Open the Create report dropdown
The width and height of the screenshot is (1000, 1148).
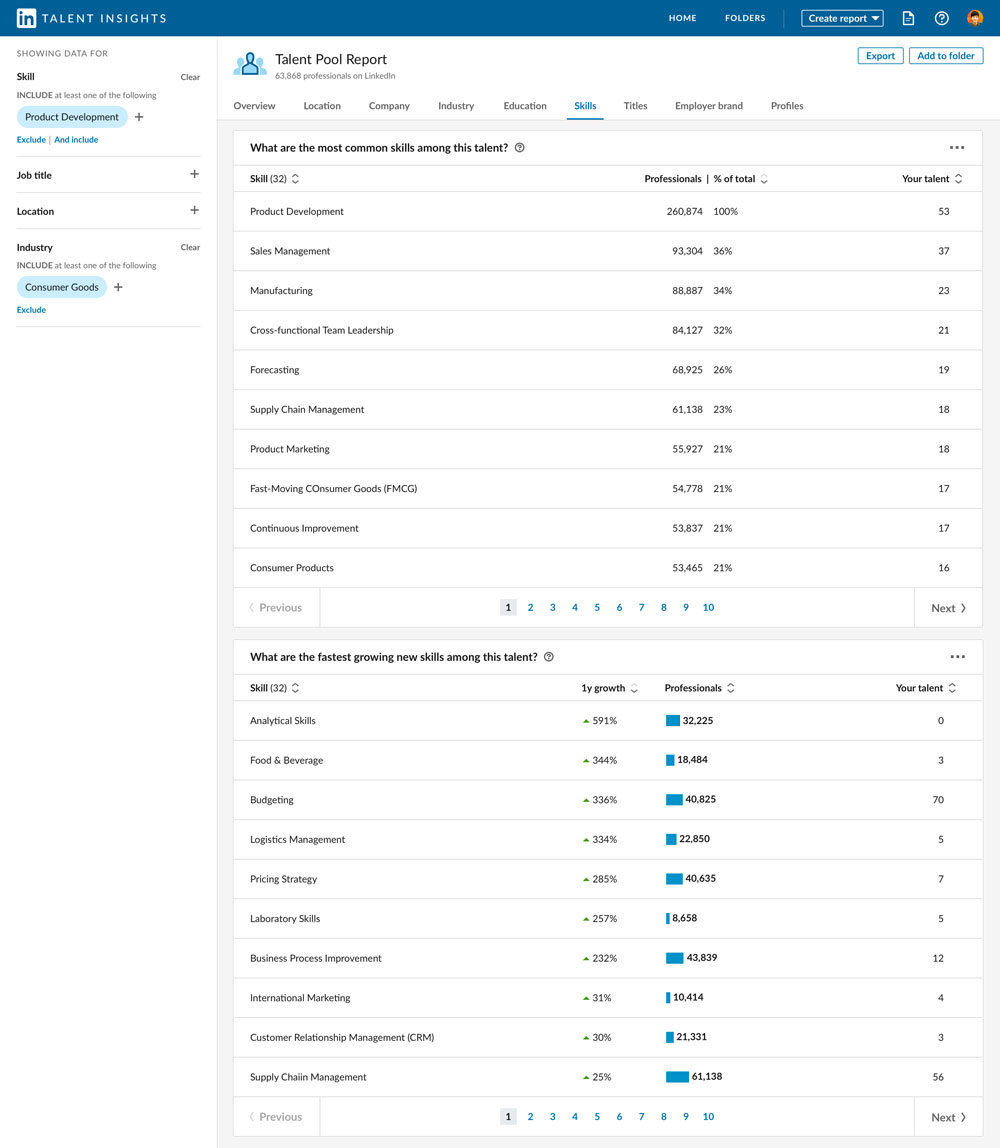pos(843,18)
